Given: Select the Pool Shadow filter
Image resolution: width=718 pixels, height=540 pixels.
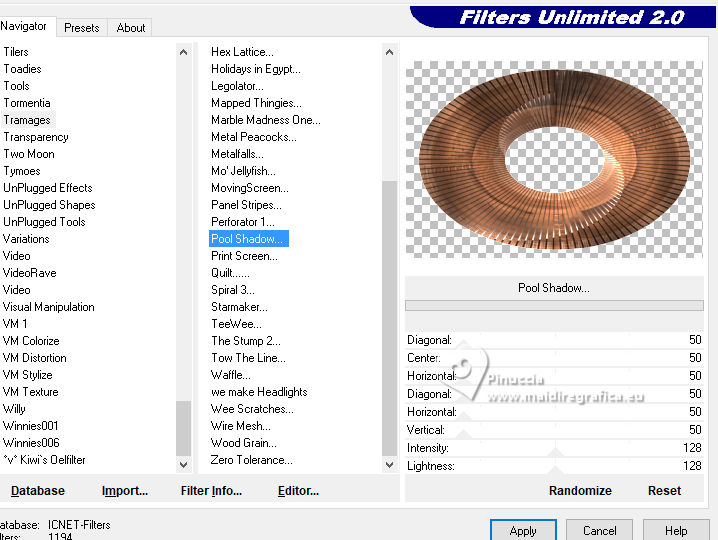Looking at the screenshot, I should (249, 239).
